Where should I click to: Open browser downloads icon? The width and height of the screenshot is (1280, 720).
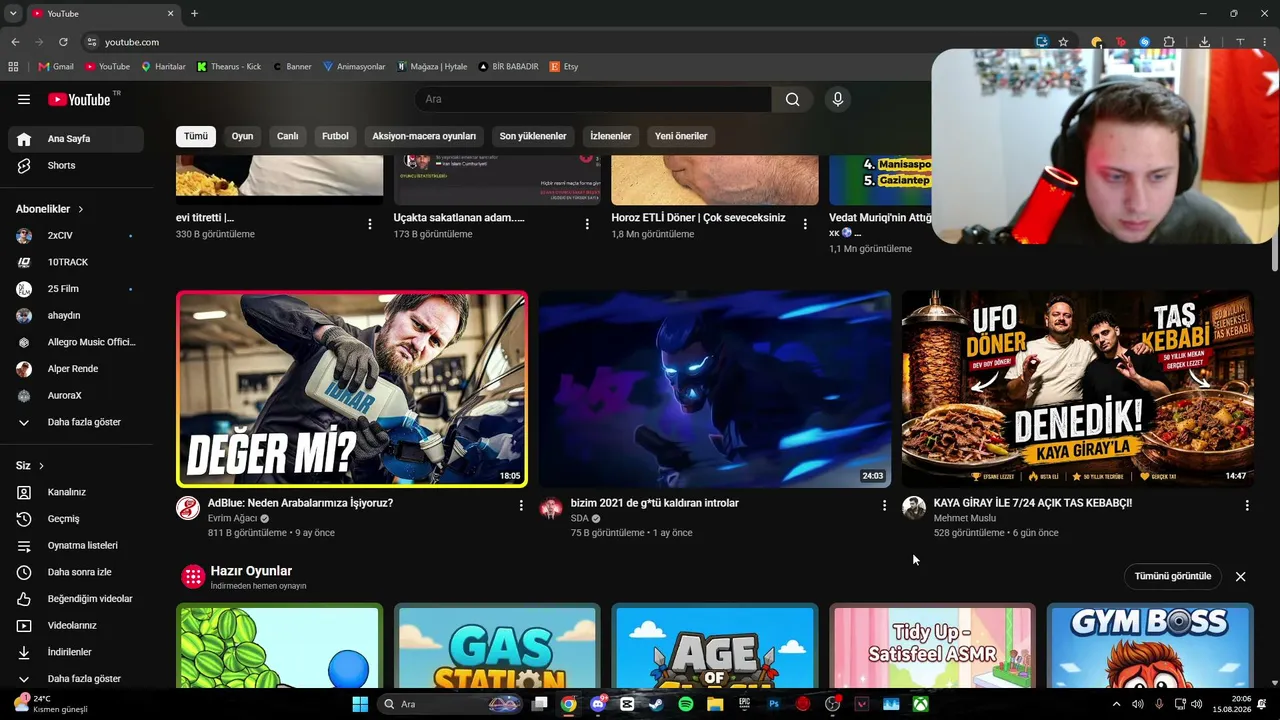tap(1204, 42)
